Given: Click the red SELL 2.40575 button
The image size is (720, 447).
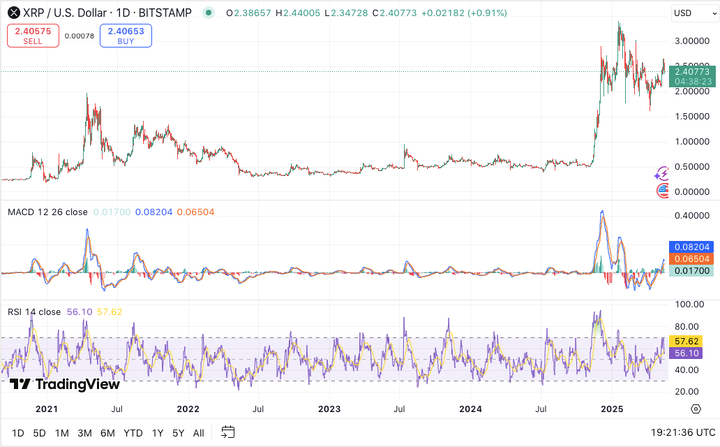Looking at the screenshot, I should [32, 36].
